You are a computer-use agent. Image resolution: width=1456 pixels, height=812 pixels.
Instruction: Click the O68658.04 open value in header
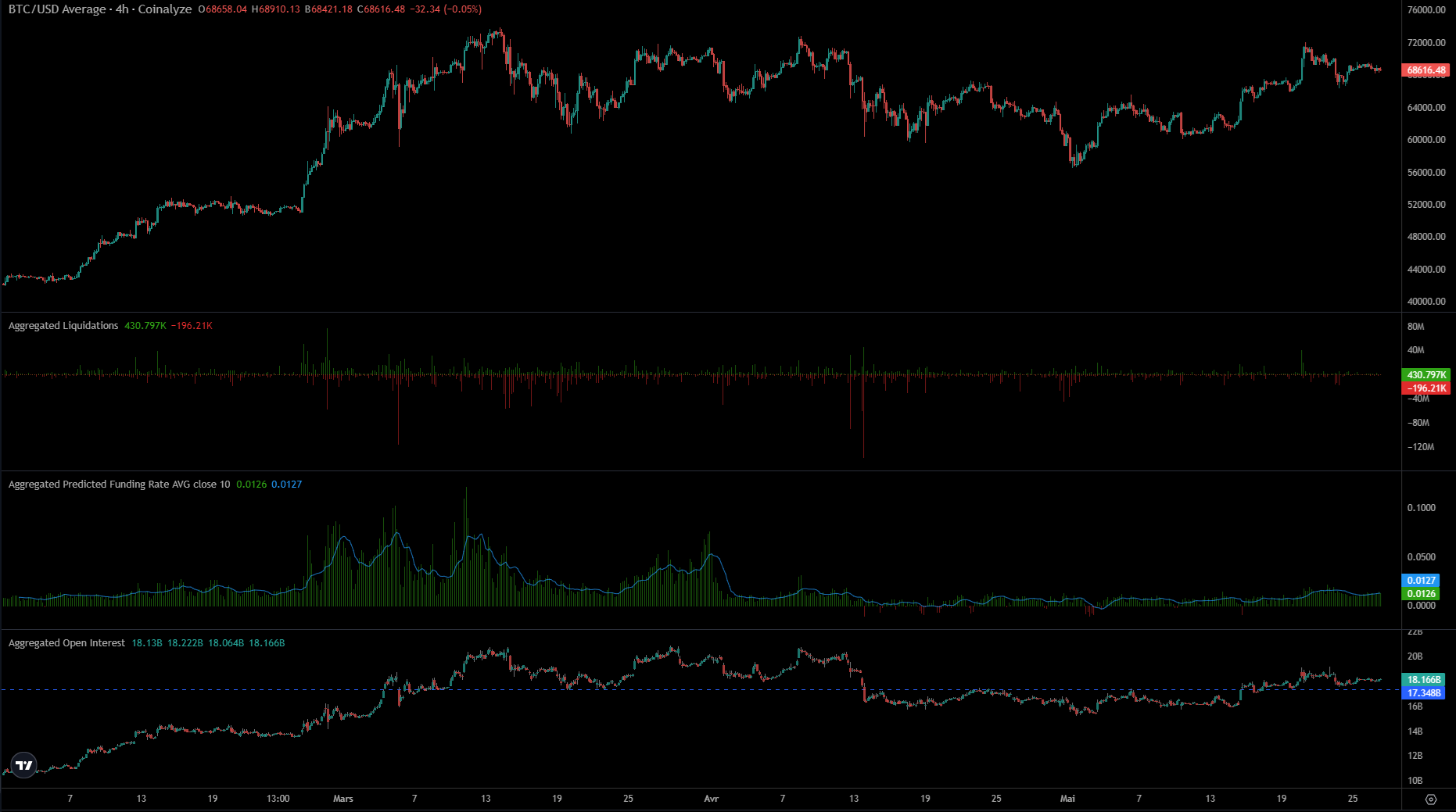point(223,9)
